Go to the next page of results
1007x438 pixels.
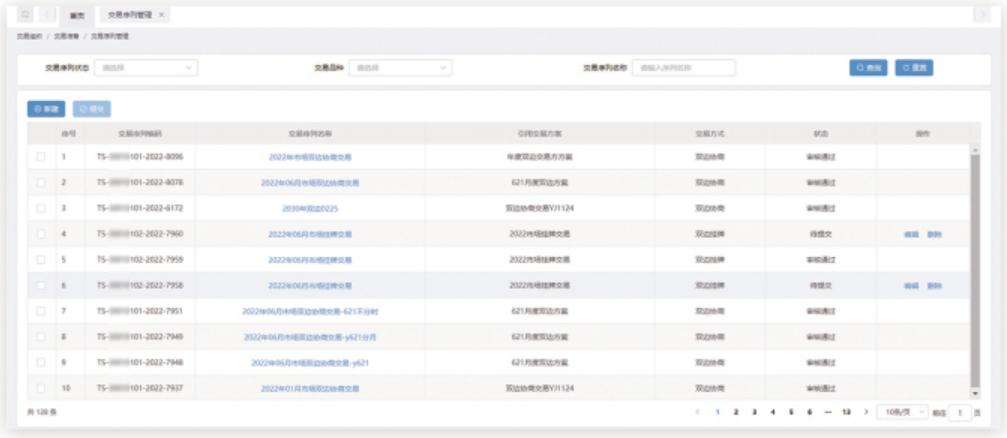pos(866,412)
